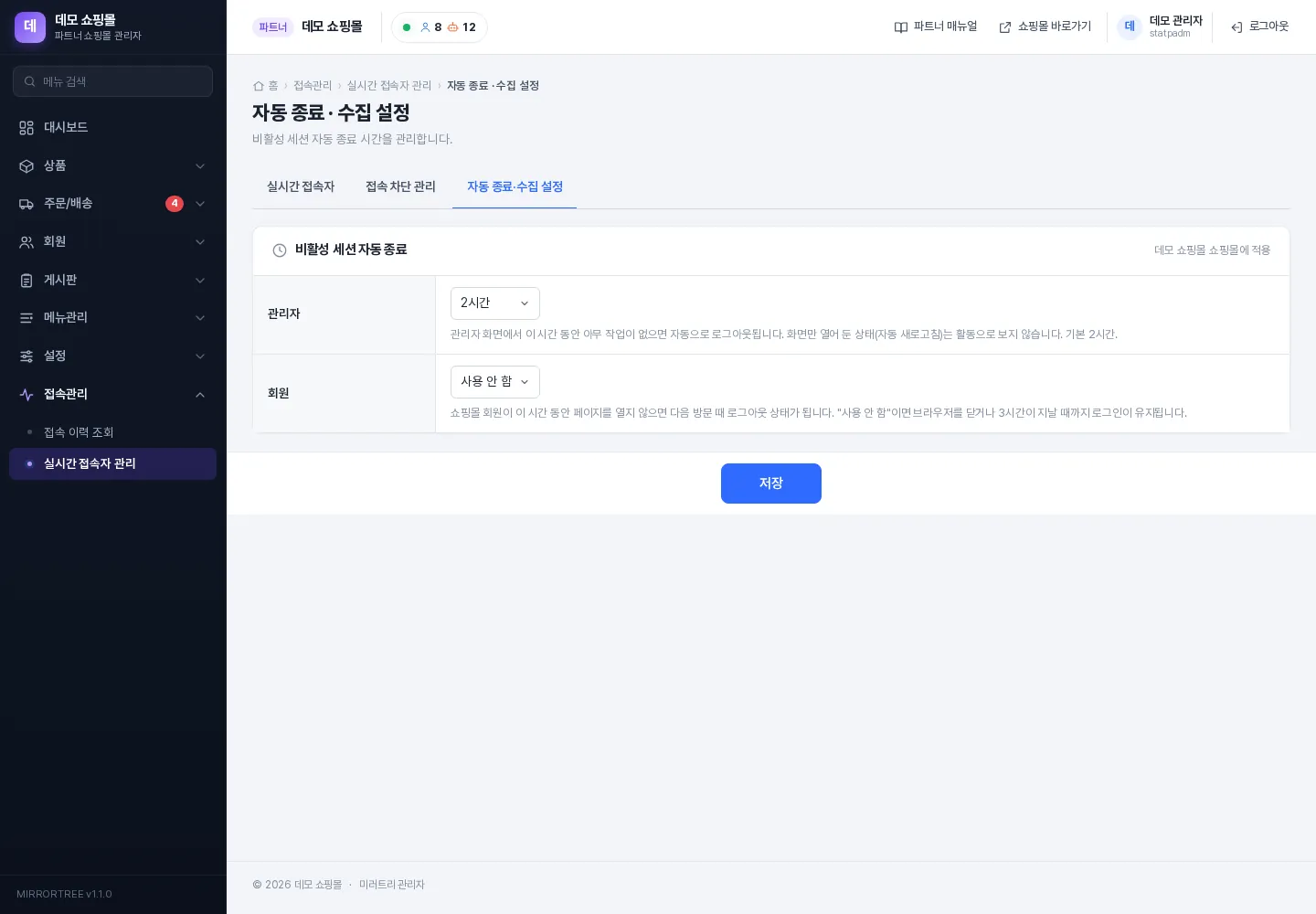Click the 미러트리 관리자 footer text
Screen dimensions: 1316x914
coord(392,885)
